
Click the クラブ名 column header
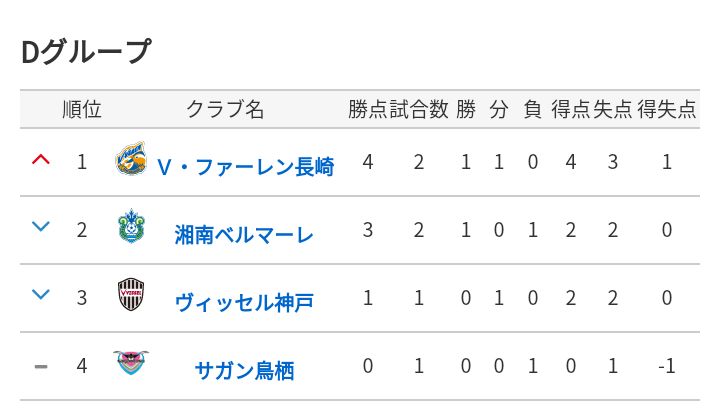click(225, 110)
